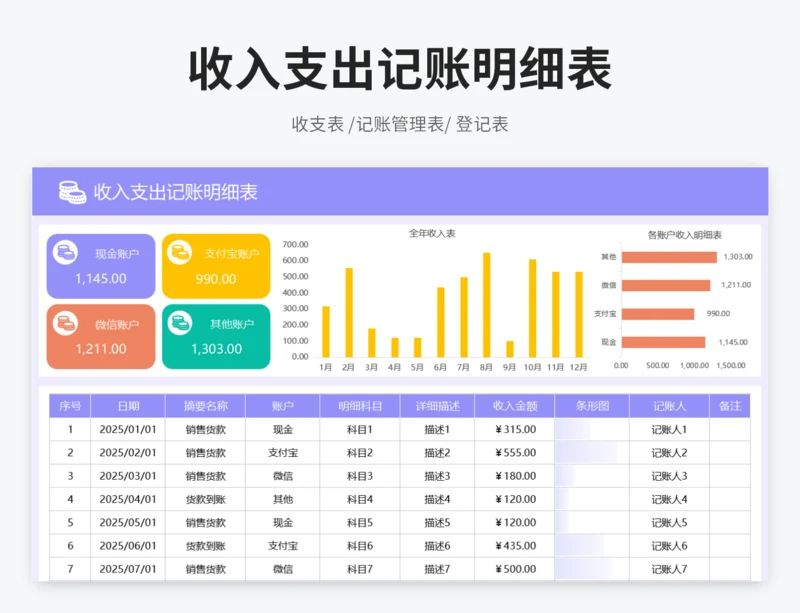Select the amount cell ¥180.00

click(515, 476)
